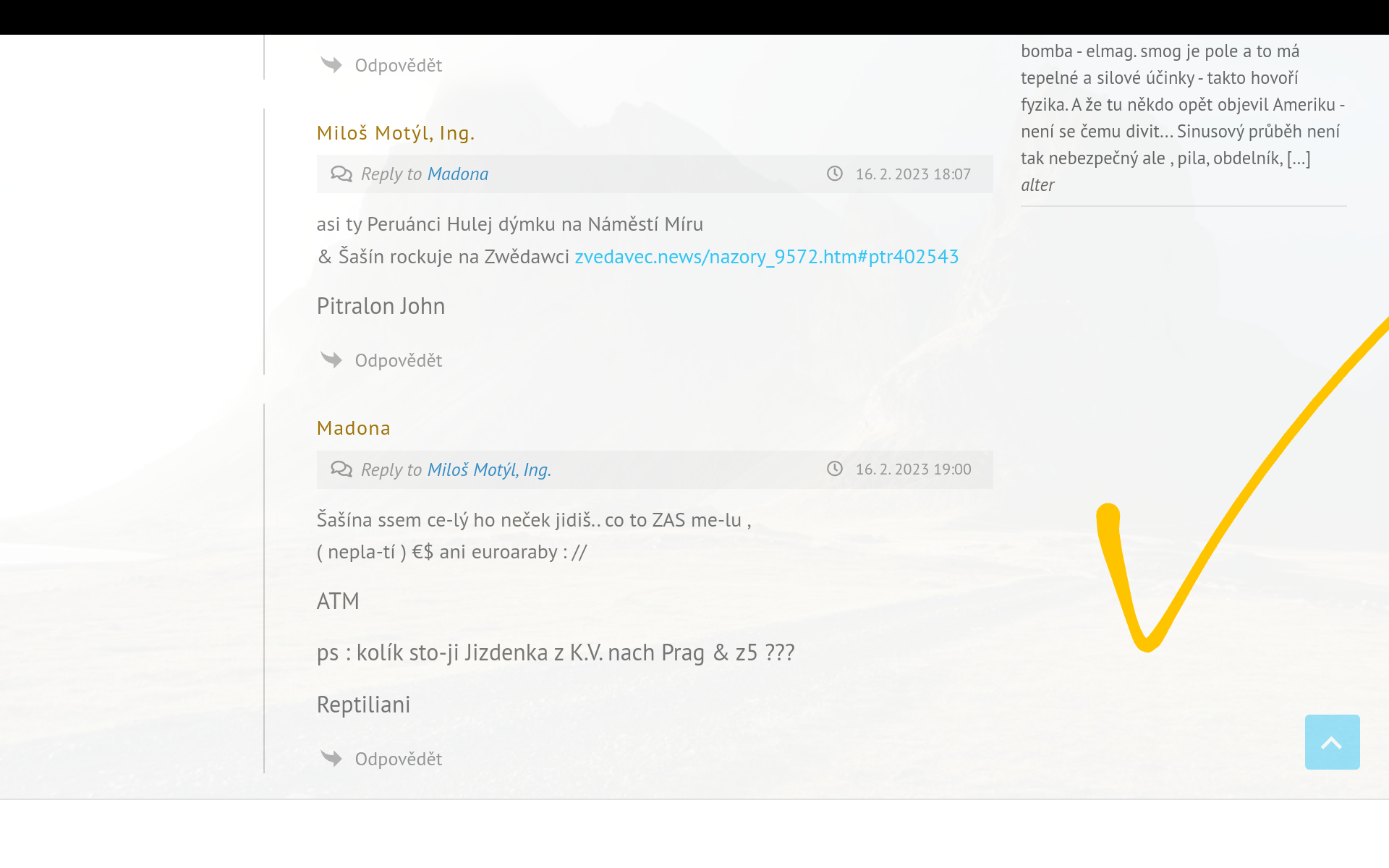This screenshot has height=868, width=1389.
Task: Click the author name Miloš Motýl, Ing. heading
Action: pos(396,133)
